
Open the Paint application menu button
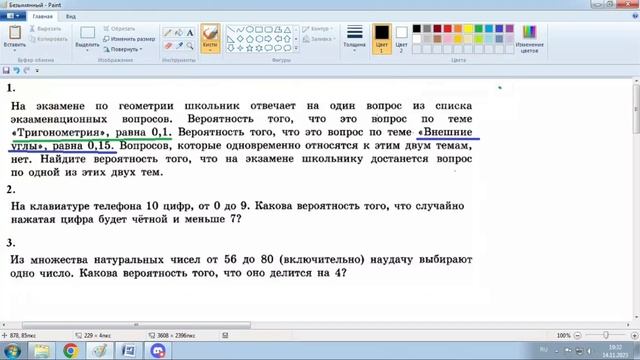(13, 16)
